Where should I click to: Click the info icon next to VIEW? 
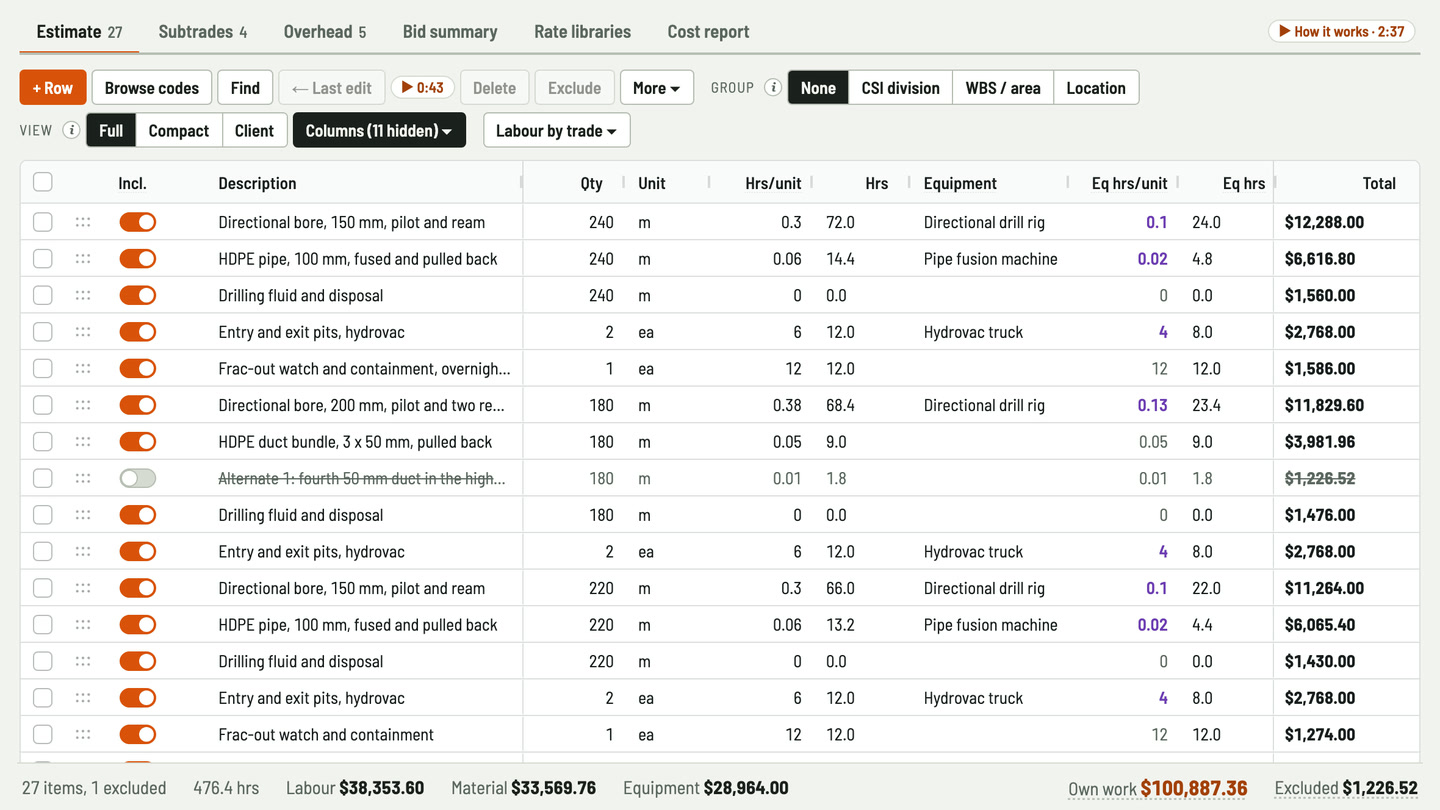71,130
